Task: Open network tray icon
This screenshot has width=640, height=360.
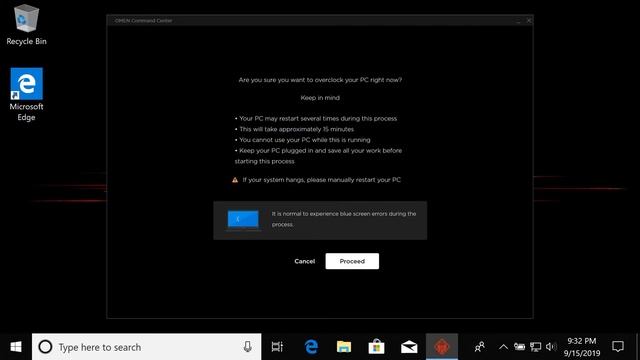Action: point(535,347)
